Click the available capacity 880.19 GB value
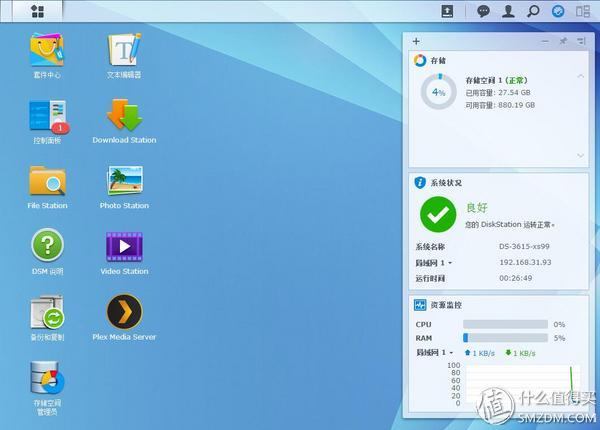Viewport: 600px width, 430px height. tap(517, 105)
